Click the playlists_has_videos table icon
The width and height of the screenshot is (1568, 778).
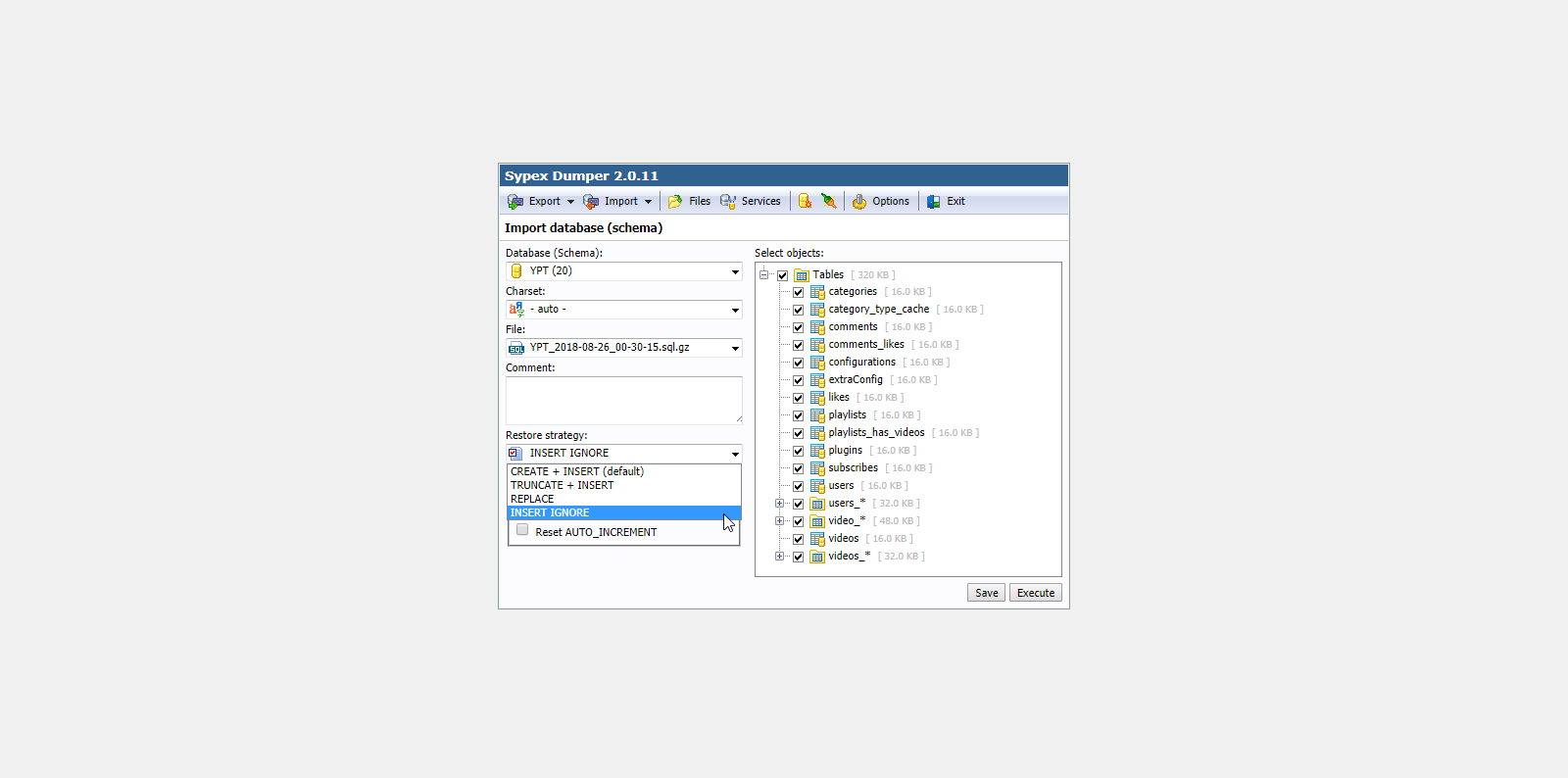click(817, 433)
